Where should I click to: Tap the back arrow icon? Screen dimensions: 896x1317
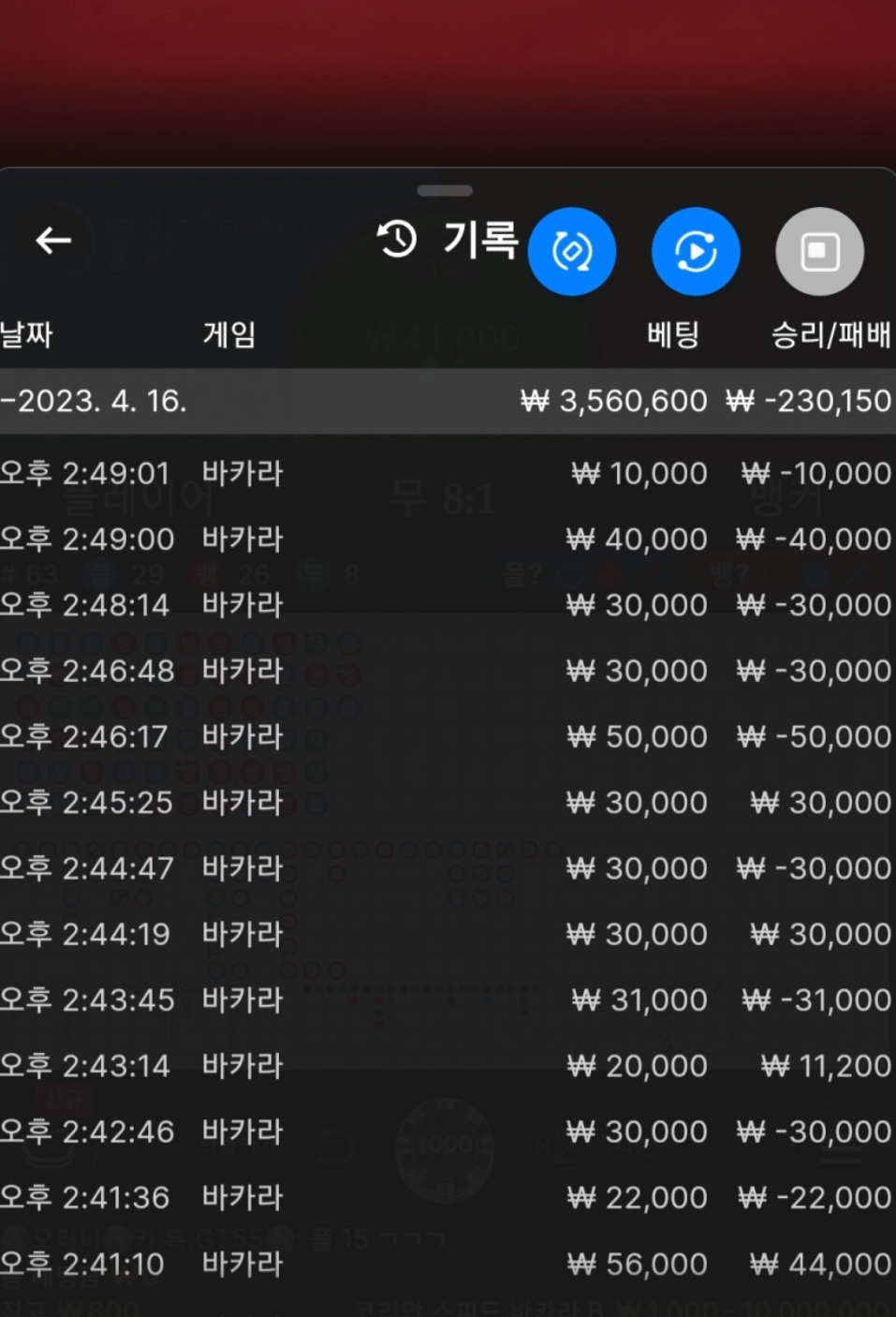pyautogui.click(x=53, y=241)
